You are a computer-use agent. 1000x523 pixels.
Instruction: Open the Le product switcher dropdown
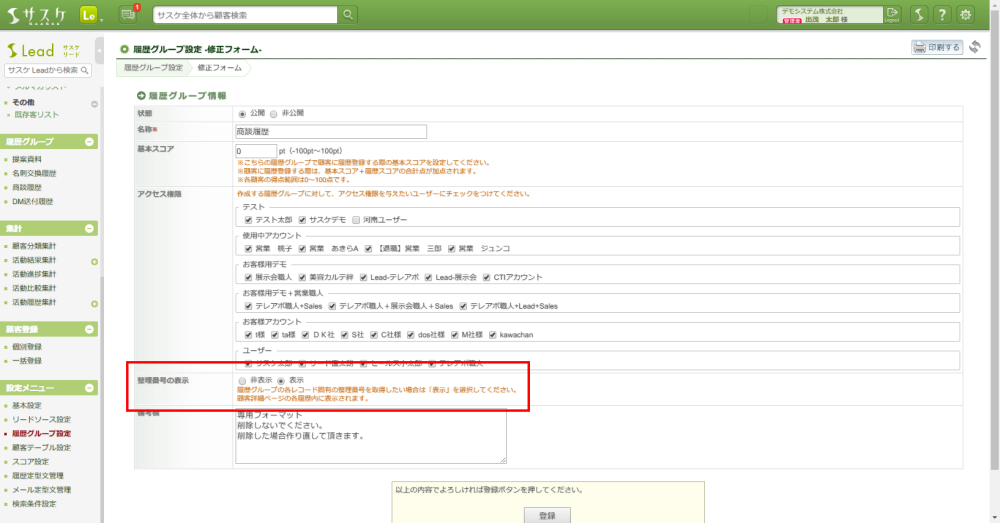91,15
